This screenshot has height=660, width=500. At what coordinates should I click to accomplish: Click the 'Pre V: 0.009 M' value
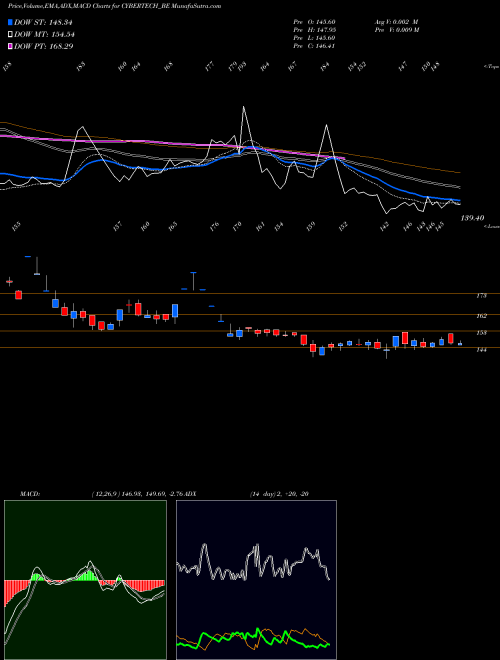pos(397,30)
